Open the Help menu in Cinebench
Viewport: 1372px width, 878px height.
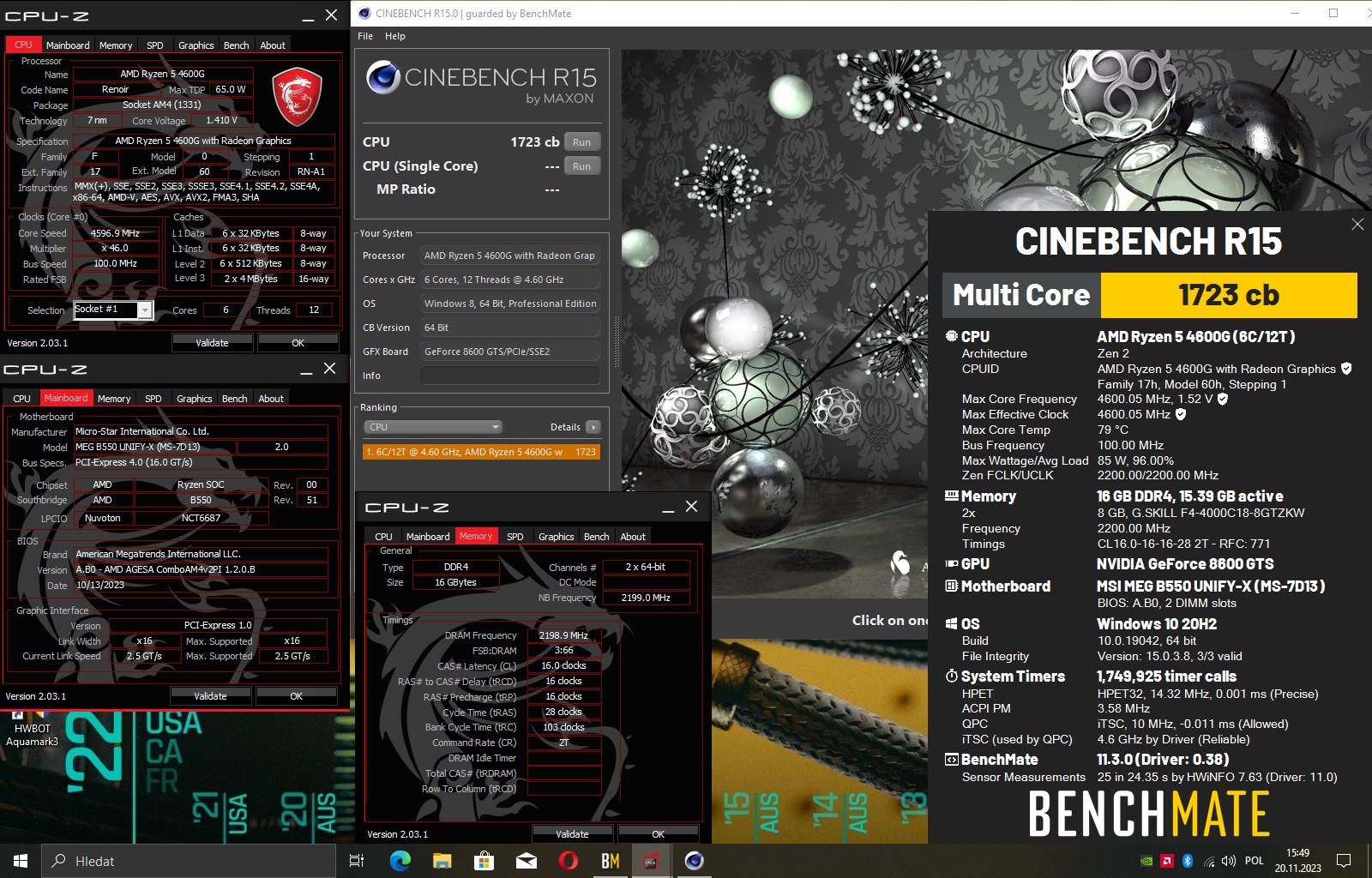[x=395, y=36]
